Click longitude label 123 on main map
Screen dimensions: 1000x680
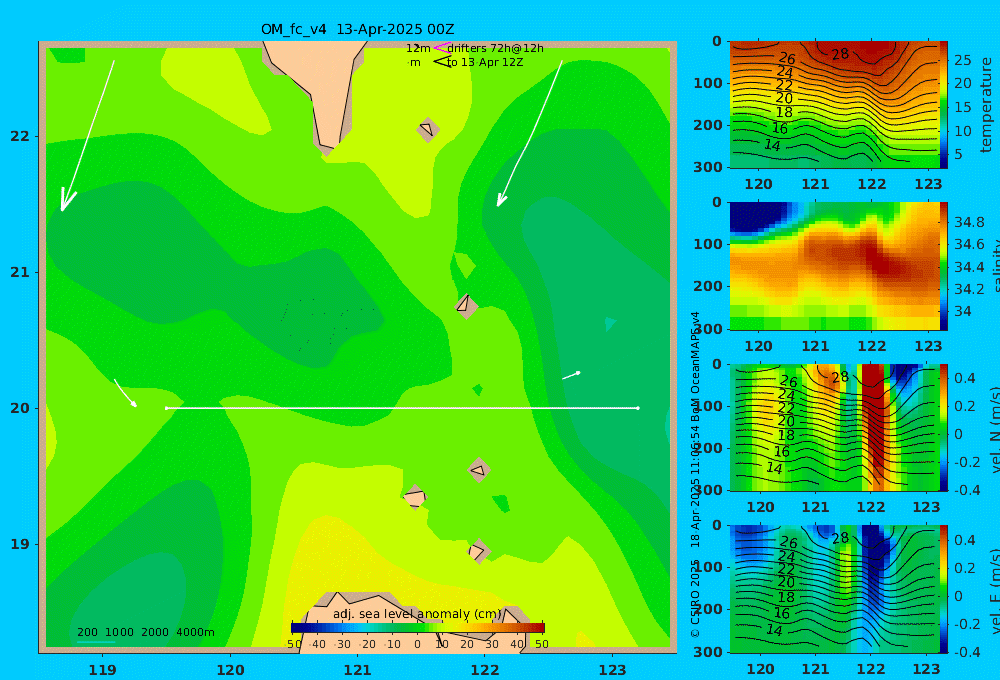(x=613, y=670)
